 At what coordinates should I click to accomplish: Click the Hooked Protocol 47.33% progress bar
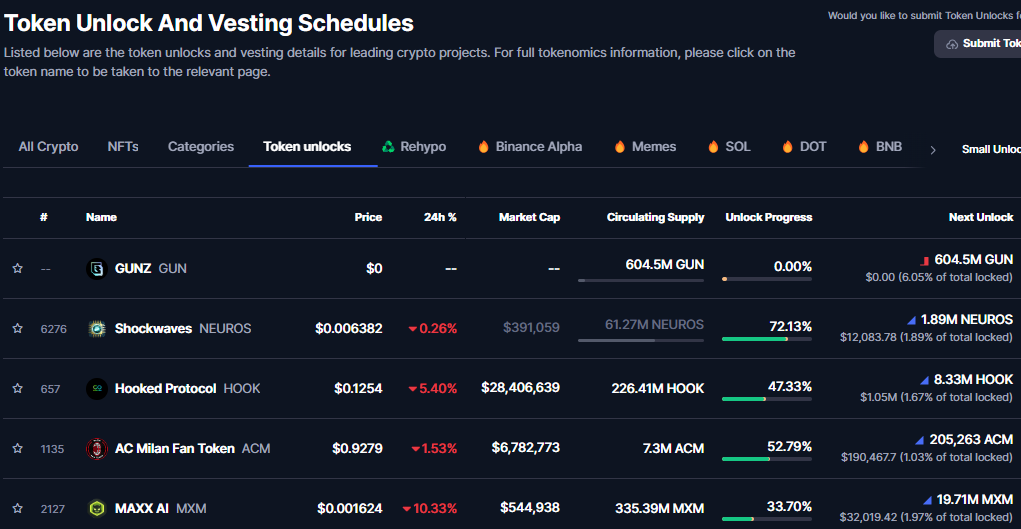pos(767,399)
